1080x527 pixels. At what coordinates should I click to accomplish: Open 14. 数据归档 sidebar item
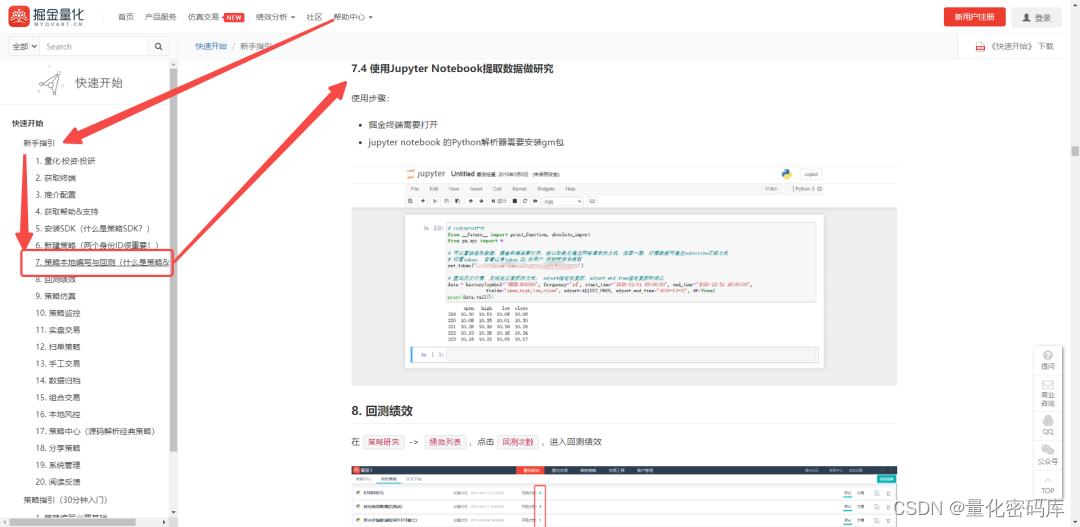tap(58, 380)
